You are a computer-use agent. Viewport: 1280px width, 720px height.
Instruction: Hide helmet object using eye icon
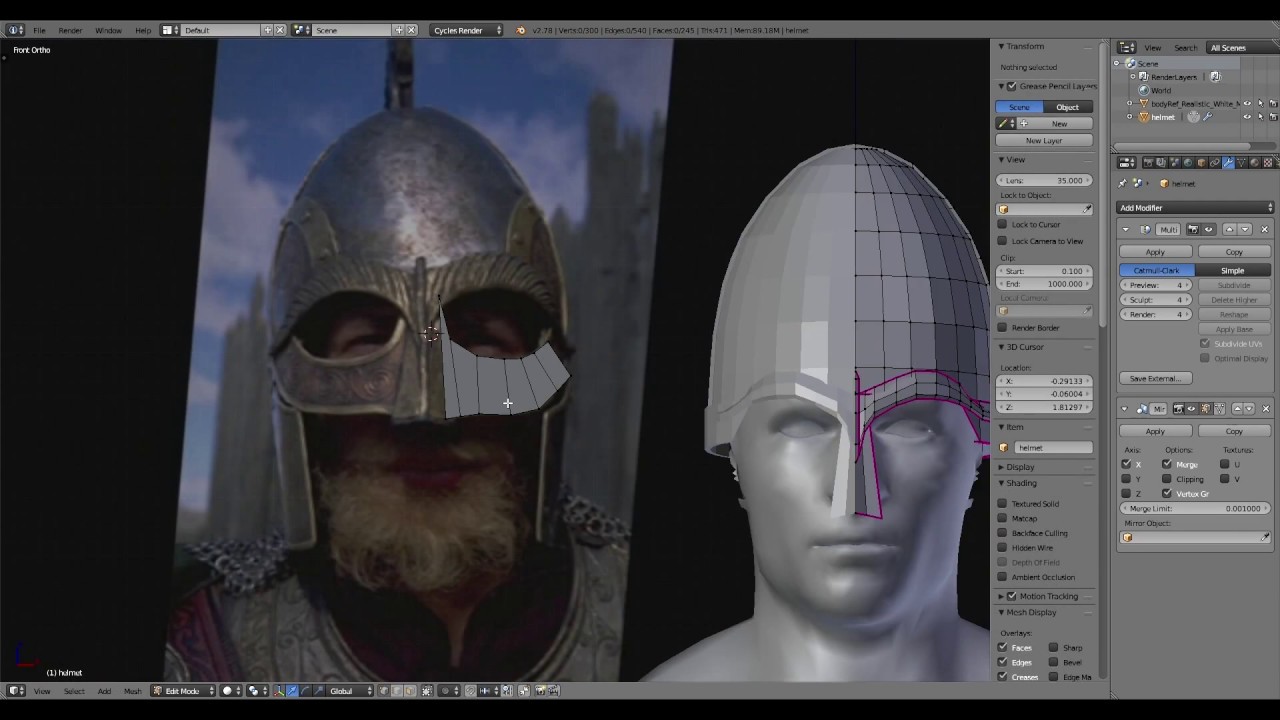tap(1247, 116)
